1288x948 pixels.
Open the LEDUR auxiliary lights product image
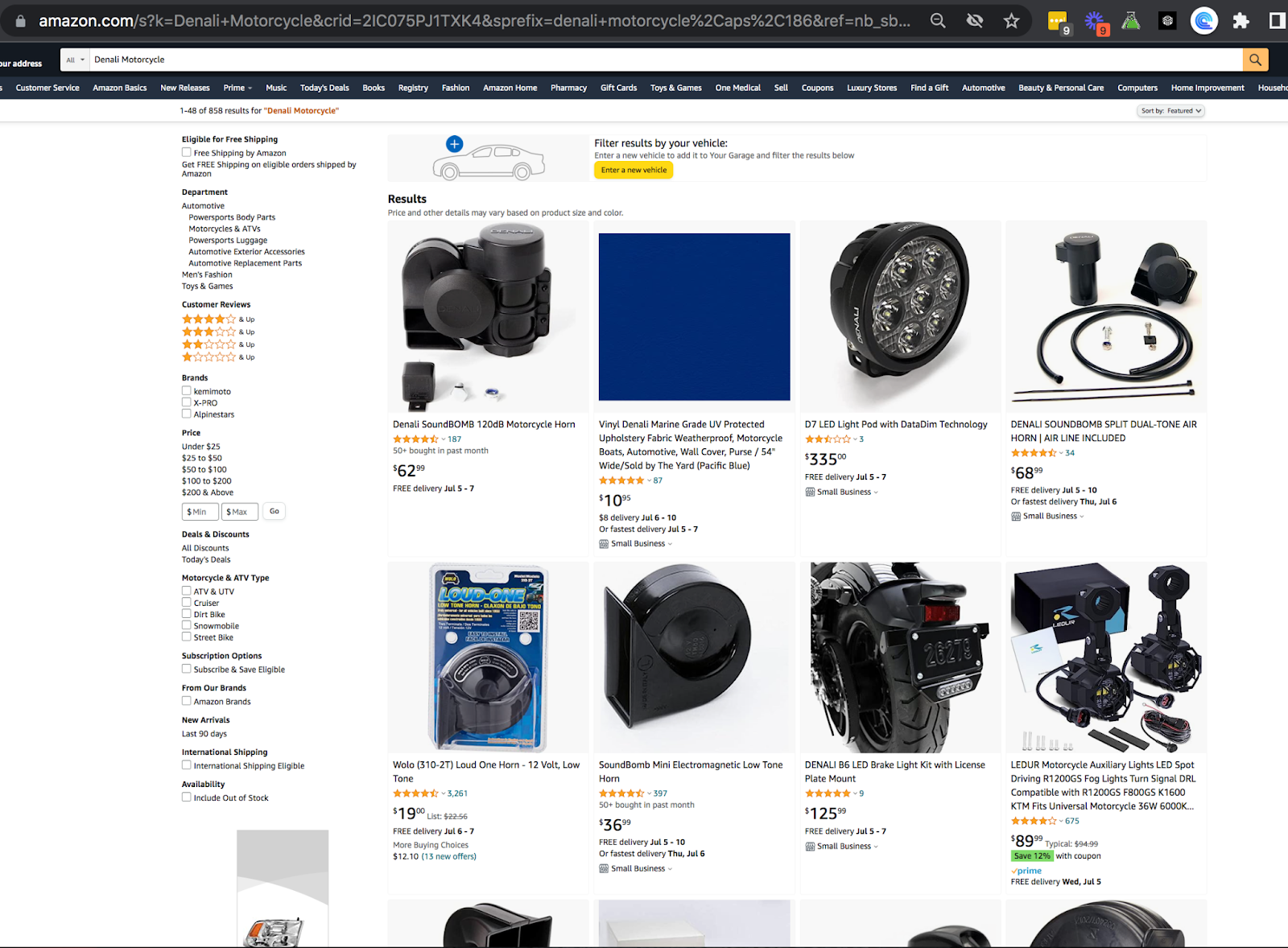tap(1106, 657)
